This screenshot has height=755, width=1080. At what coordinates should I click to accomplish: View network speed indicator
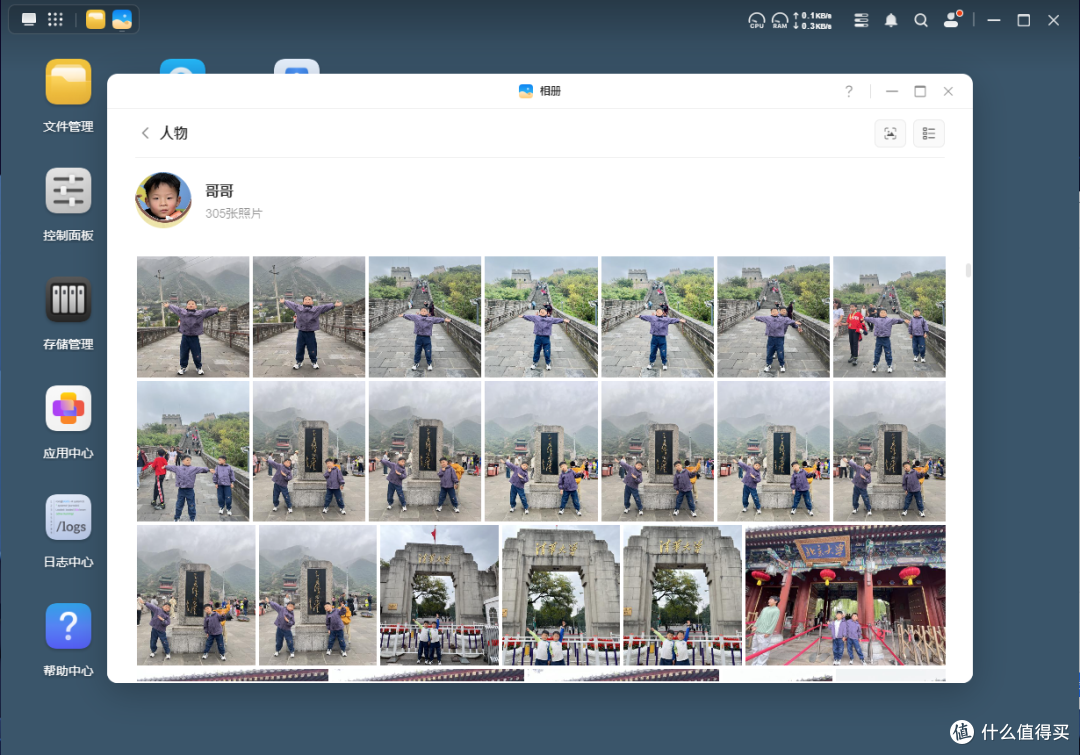(813, 21)
